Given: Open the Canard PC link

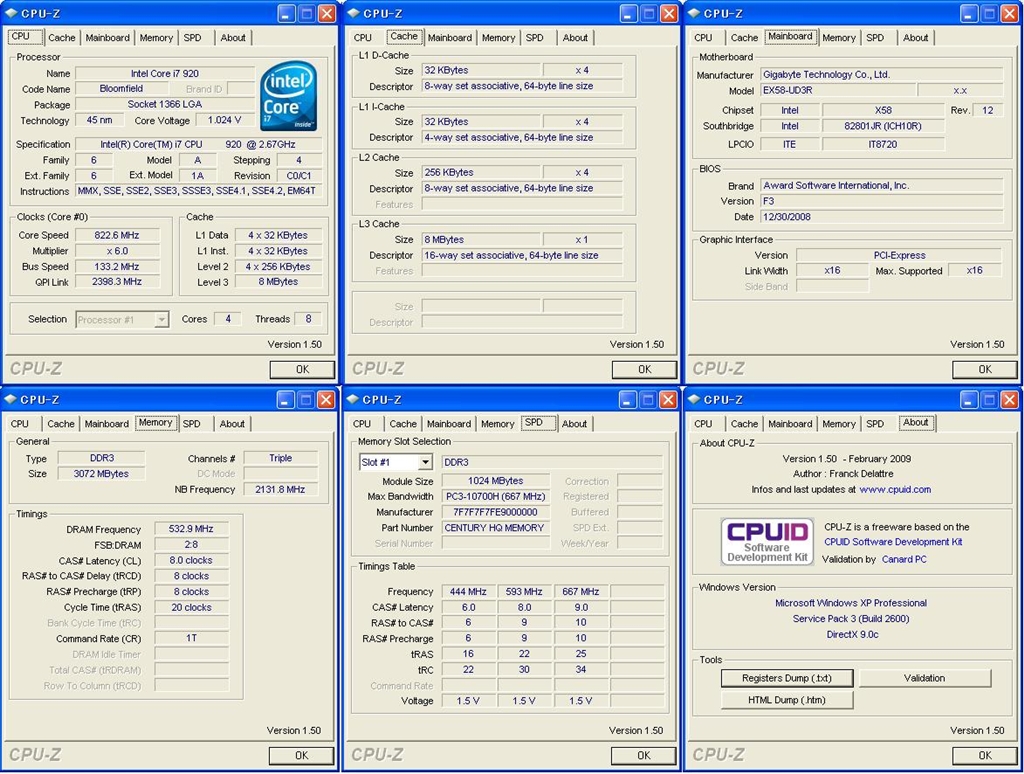Looking at the screenshot, I should coord(904,559).
